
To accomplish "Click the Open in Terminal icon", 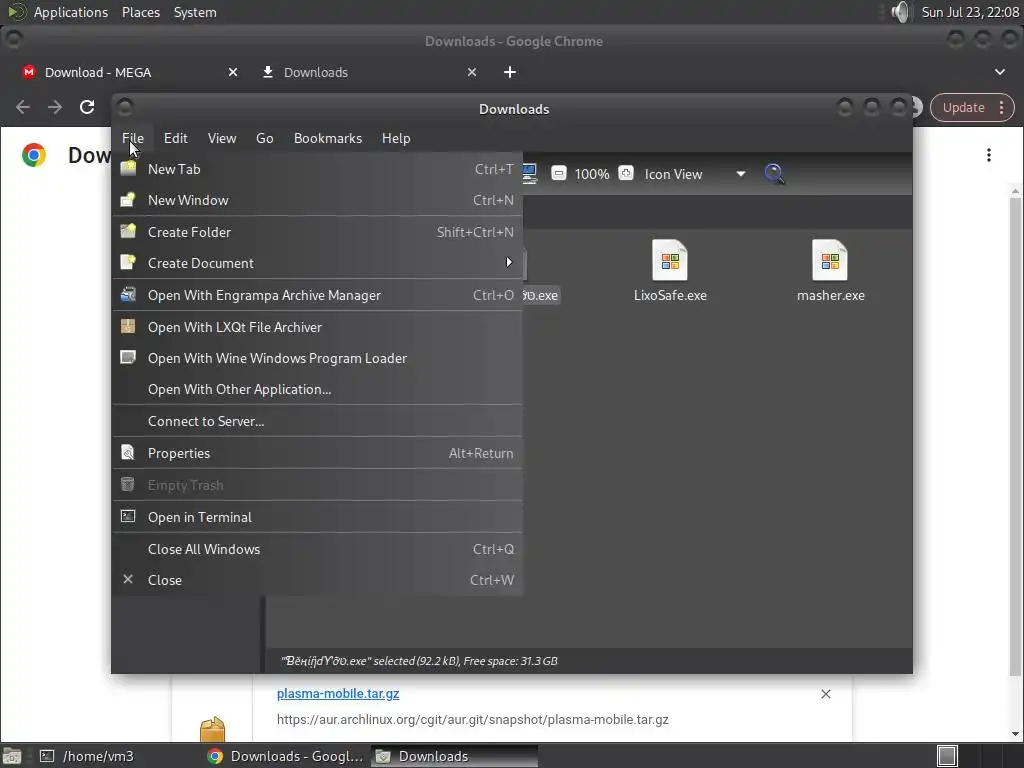I will pos(128,516).
